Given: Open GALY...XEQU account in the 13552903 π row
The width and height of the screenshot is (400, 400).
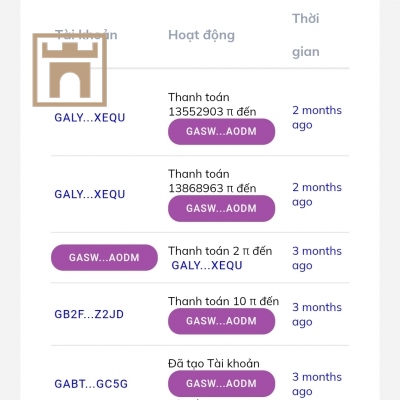Looking at the screenshot, I should (x=90, y=118).
